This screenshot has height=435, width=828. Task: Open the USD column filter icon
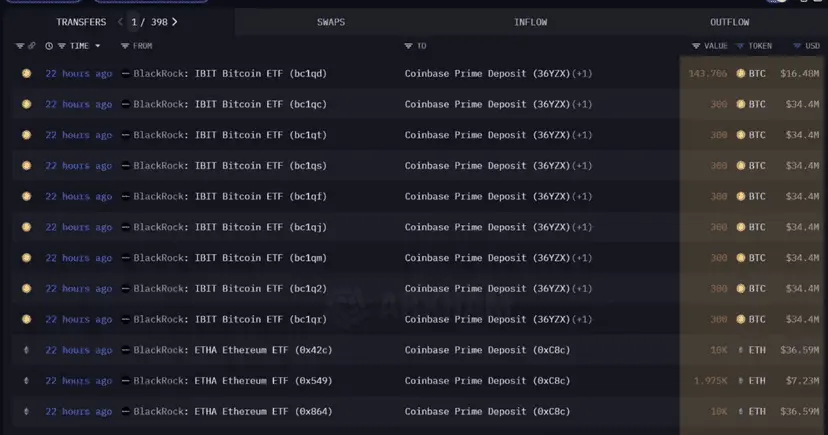click(797, 46)
